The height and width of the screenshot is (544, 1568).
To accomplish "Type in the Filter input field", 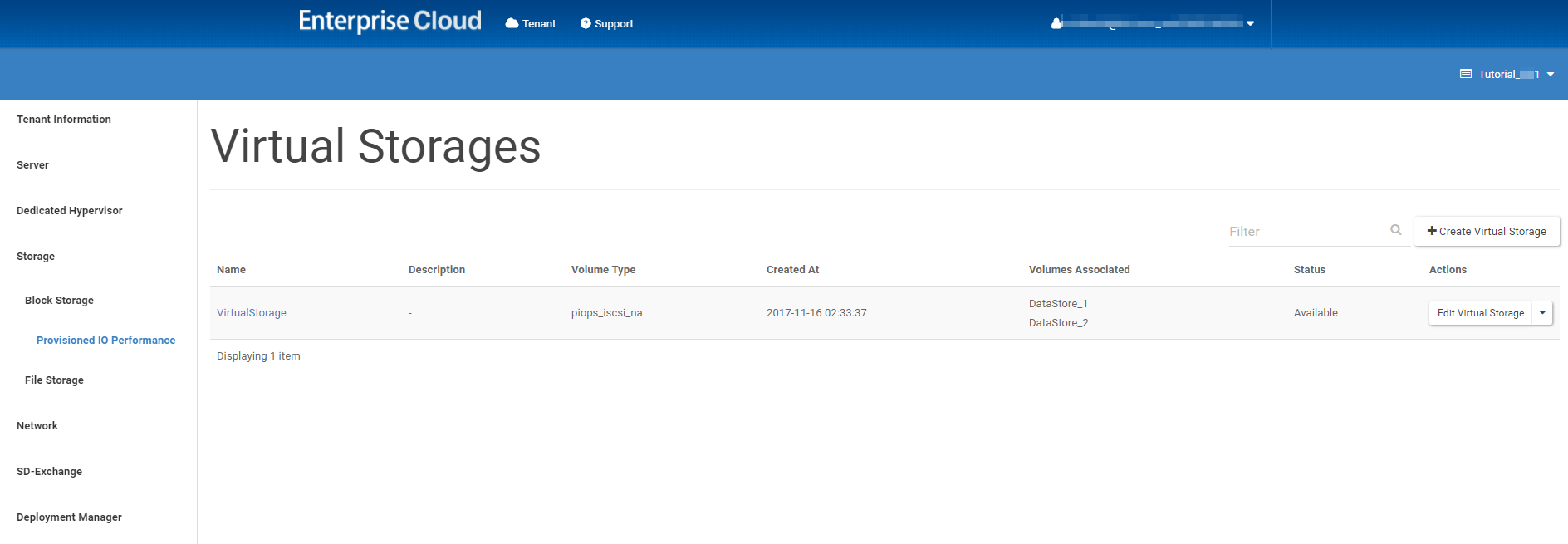I will [1306, 231].
